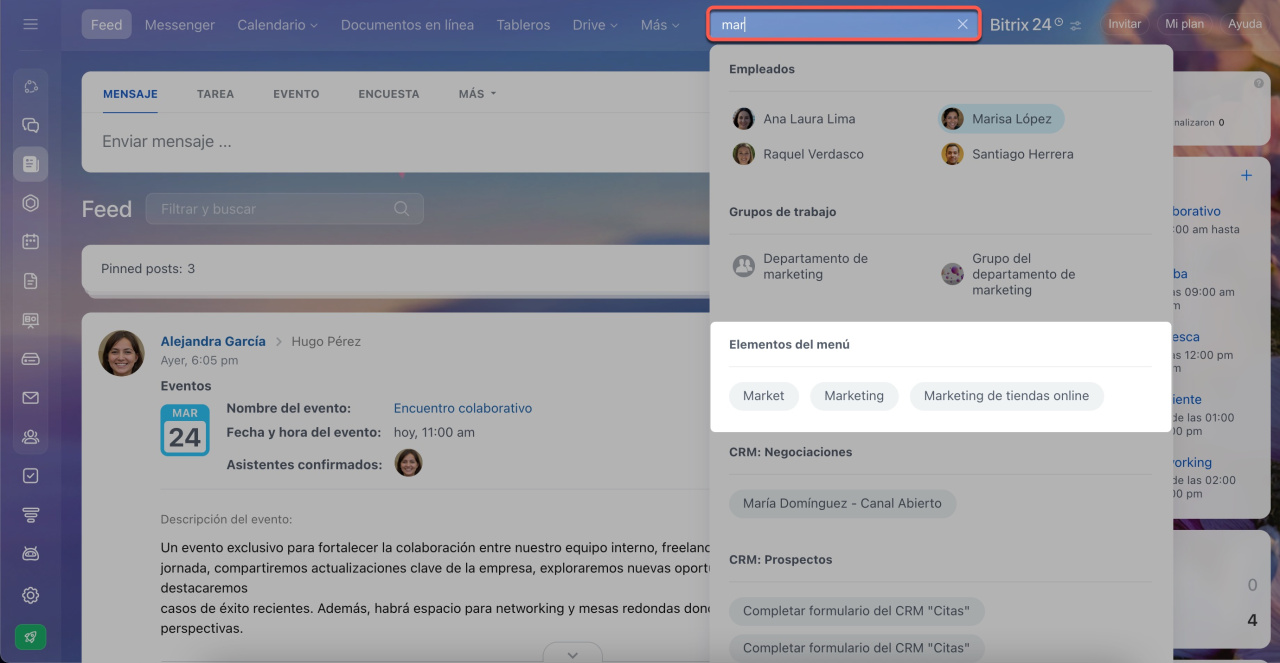Click the Ayuda button
The height and width of the screenshot is (663, 1280).
coord(1245,24)
